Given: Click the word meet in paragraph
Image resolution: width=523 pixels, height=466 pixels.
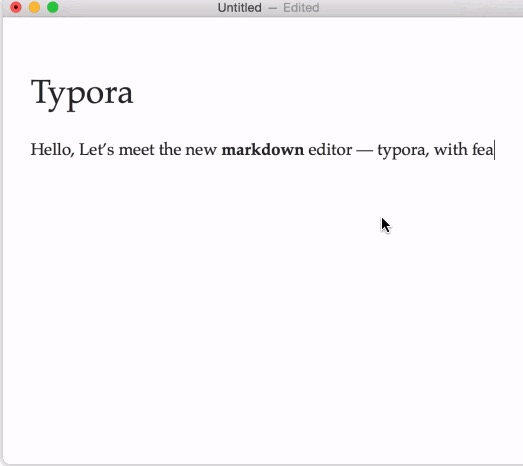Looking at the screenshot, I should coord(137,149).
